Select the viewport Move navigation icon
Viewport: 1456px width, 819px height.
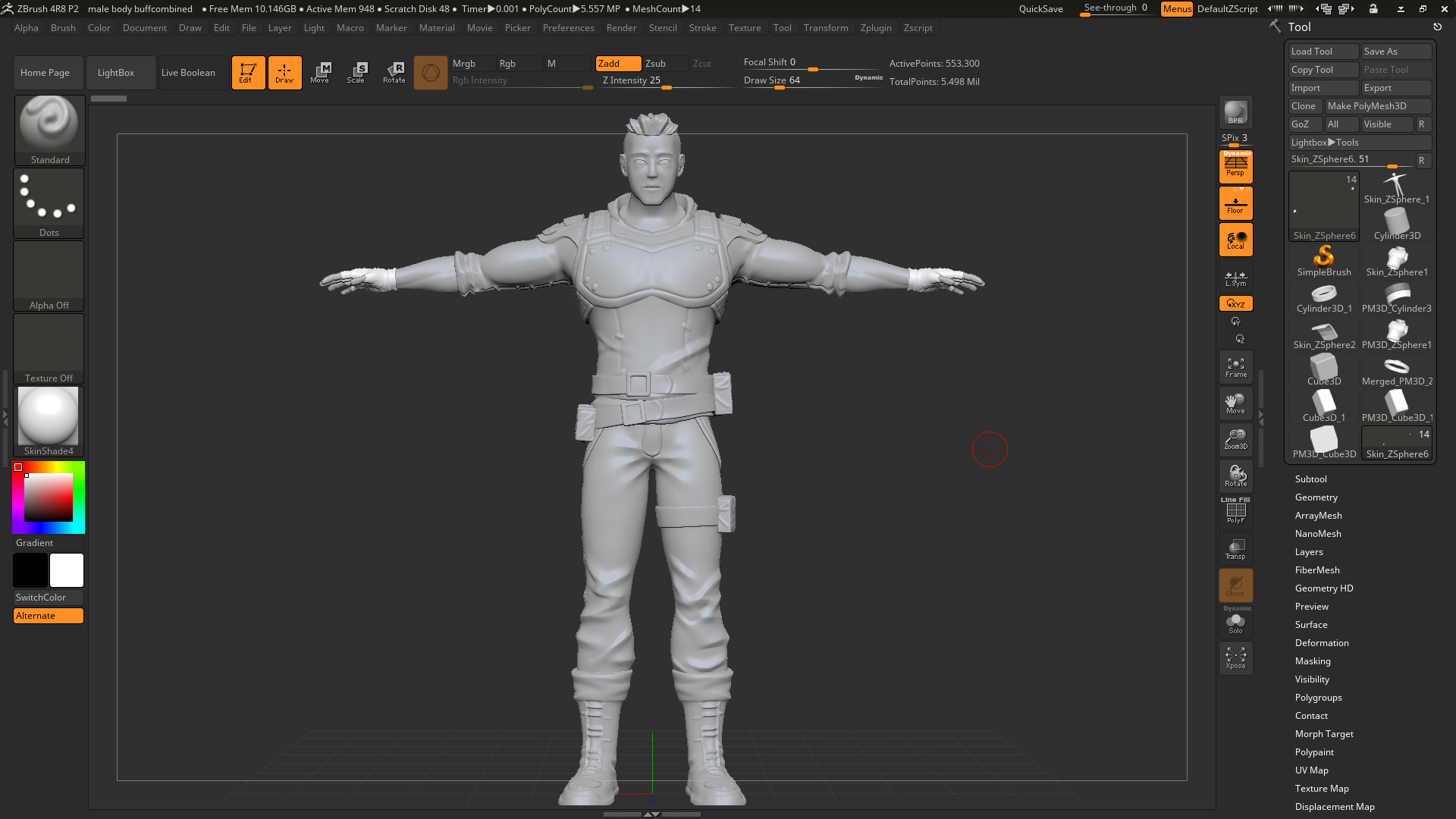pos(1235,404)
